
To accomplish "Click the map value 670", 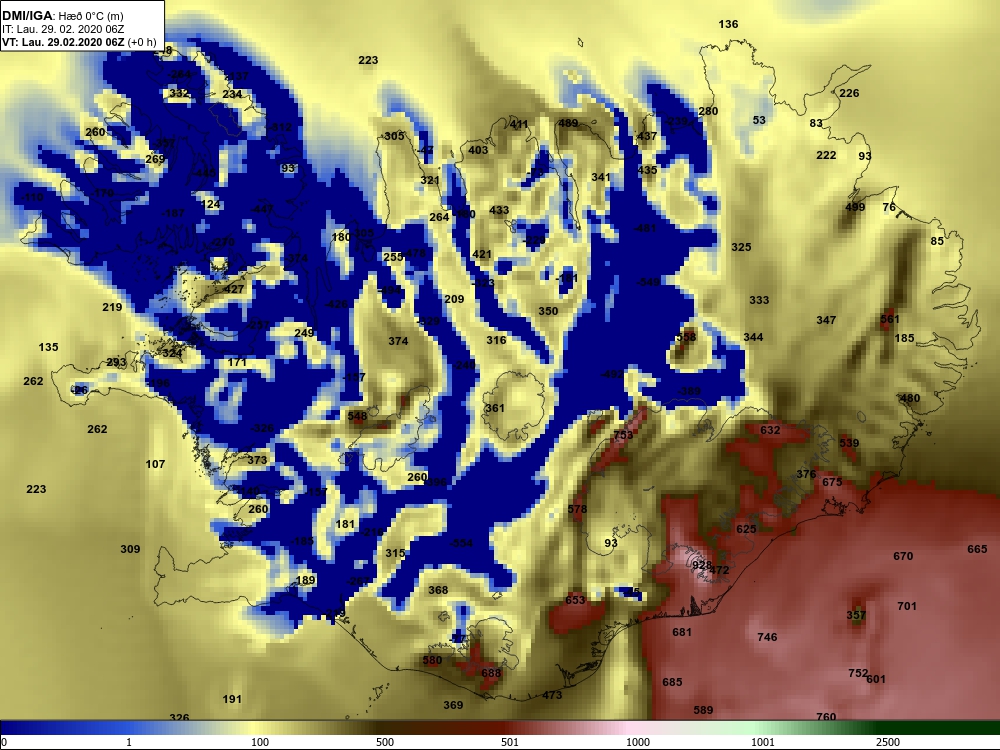I will tap(903, 556).
